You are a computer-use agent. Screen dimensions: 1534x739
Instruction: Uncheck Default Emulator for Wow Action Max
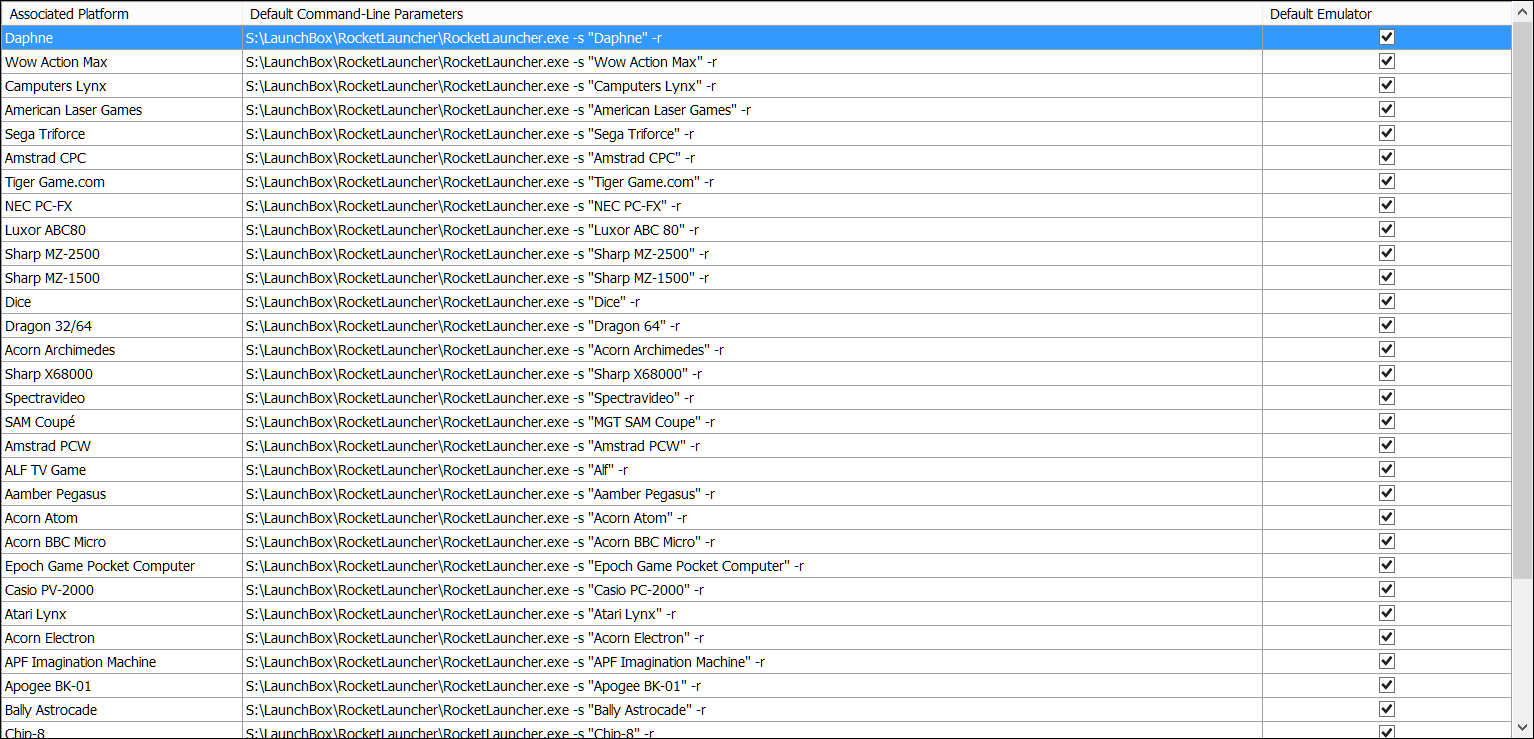[1387, 61]
